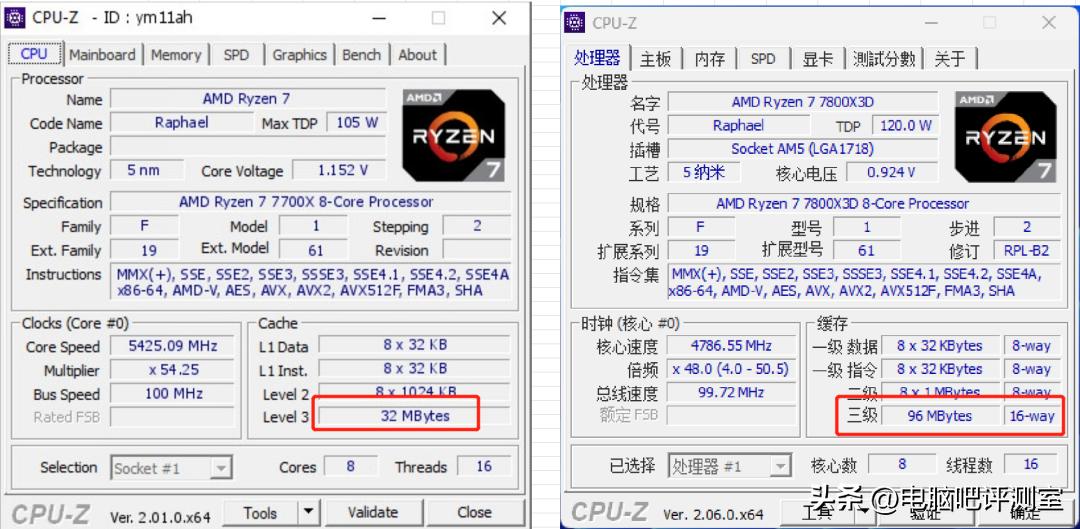Click the Ext. Model 61 value in left window
The image size is (1080, 529).
click(x=315, y=250)
